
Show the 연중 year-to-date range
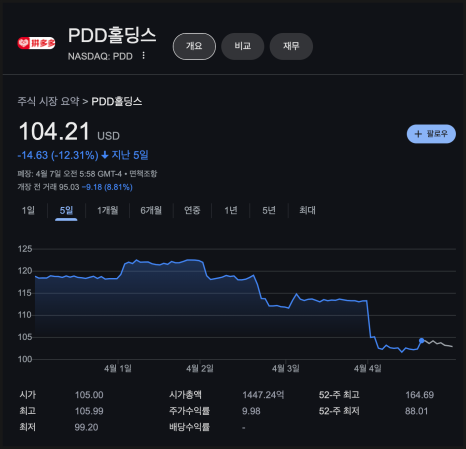pyautogui.click(x=192, y=210)
